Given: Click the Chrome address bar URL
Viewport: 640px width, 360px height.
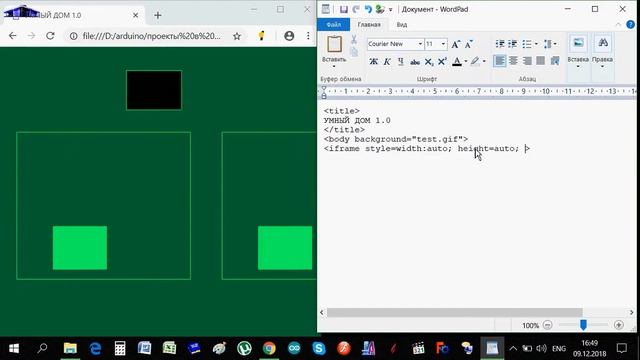Looking at the screenshot, I should pos(151,36).
